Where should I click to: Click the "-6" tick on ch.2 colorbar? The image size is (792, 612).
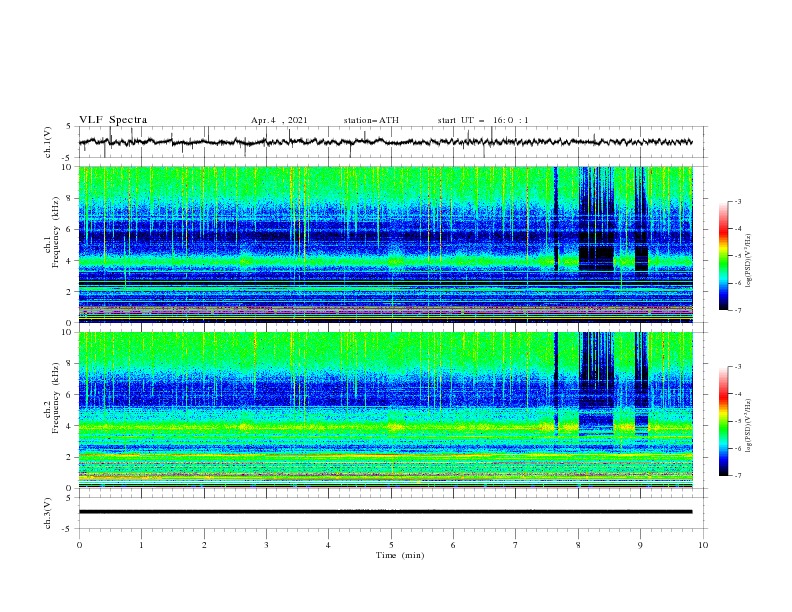point(737,448)
